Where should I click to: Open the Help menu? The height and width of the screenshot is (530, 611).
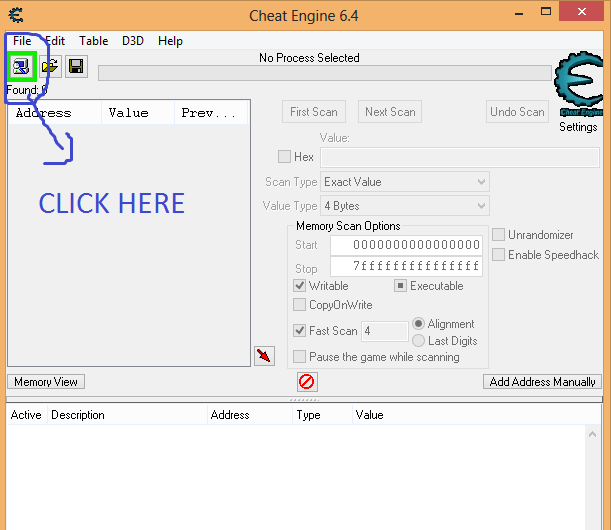click(x=170, y=41)
